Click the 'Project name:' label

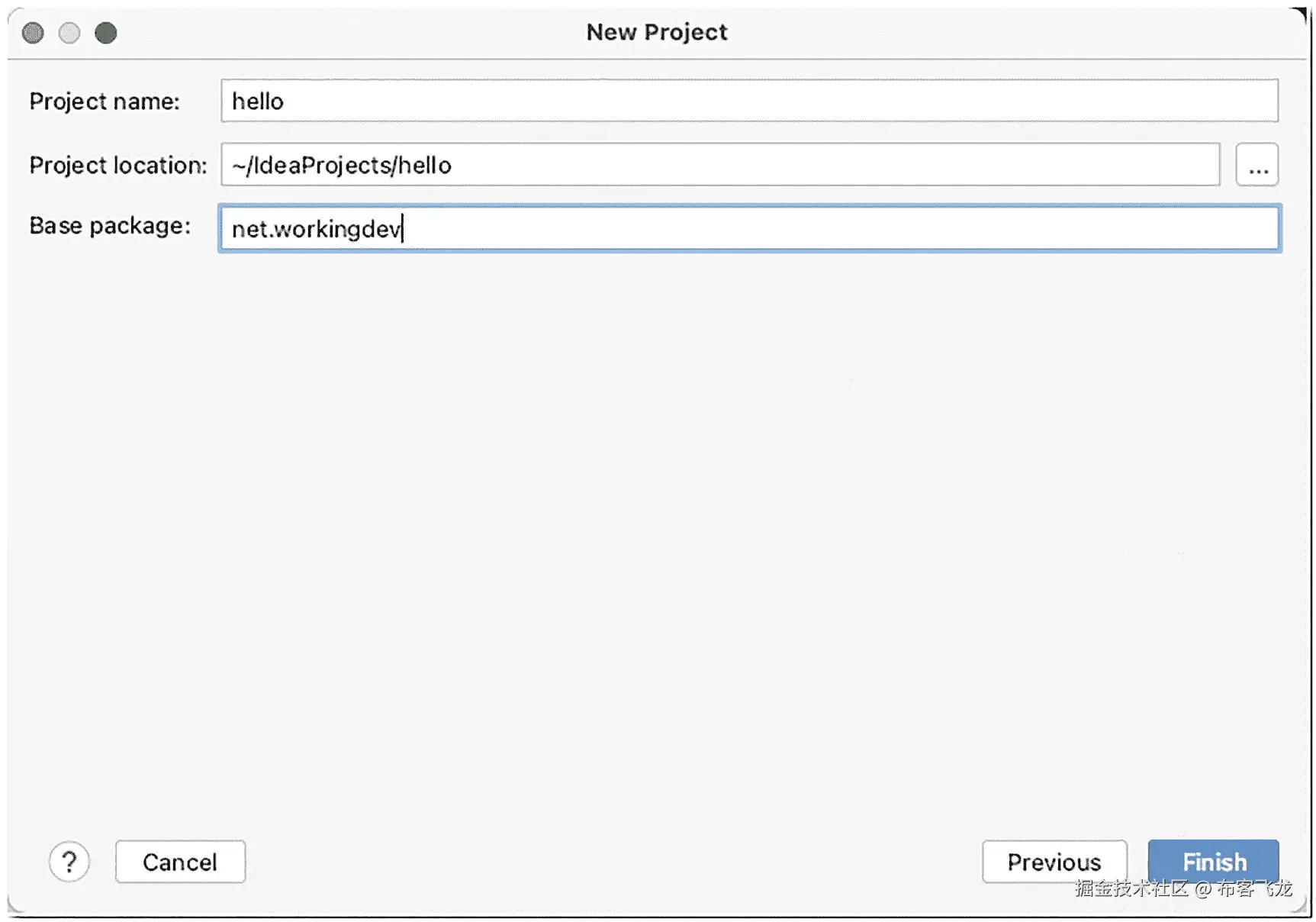pyautogui.click(x=105, y=102)
